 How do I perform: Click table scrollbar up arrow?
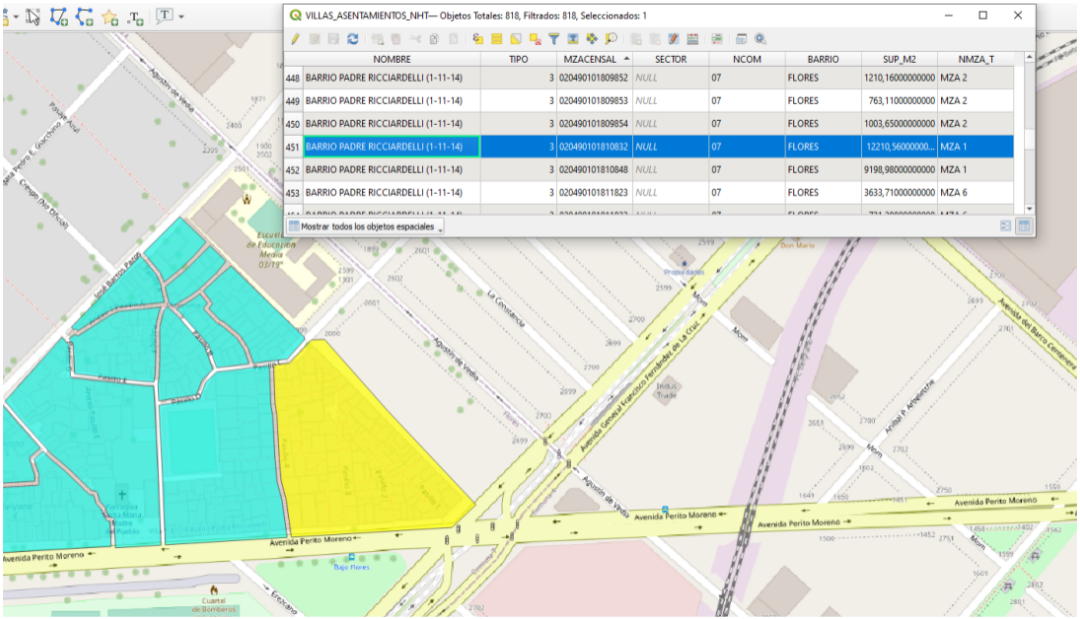coord(1029,58)
